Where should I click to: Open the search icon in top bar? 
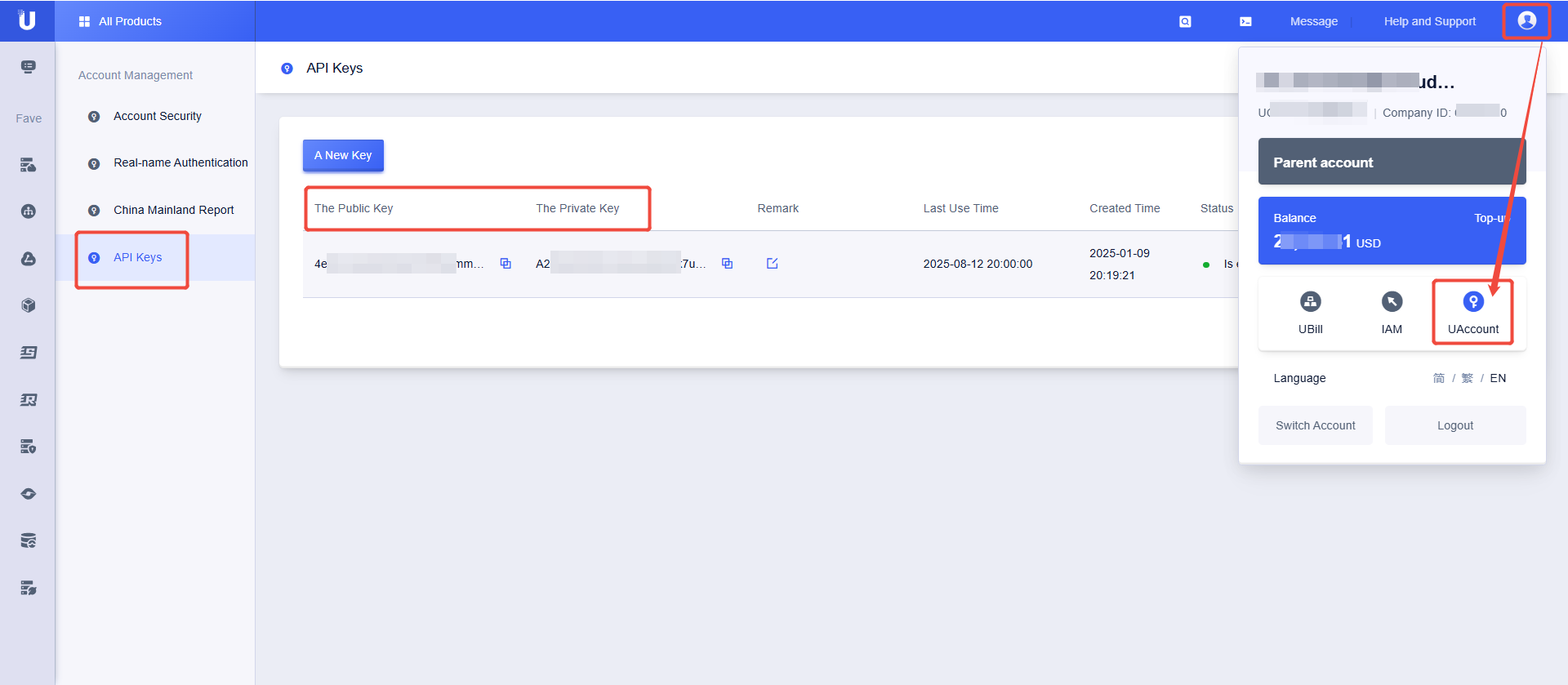[x=1185, y=22]
